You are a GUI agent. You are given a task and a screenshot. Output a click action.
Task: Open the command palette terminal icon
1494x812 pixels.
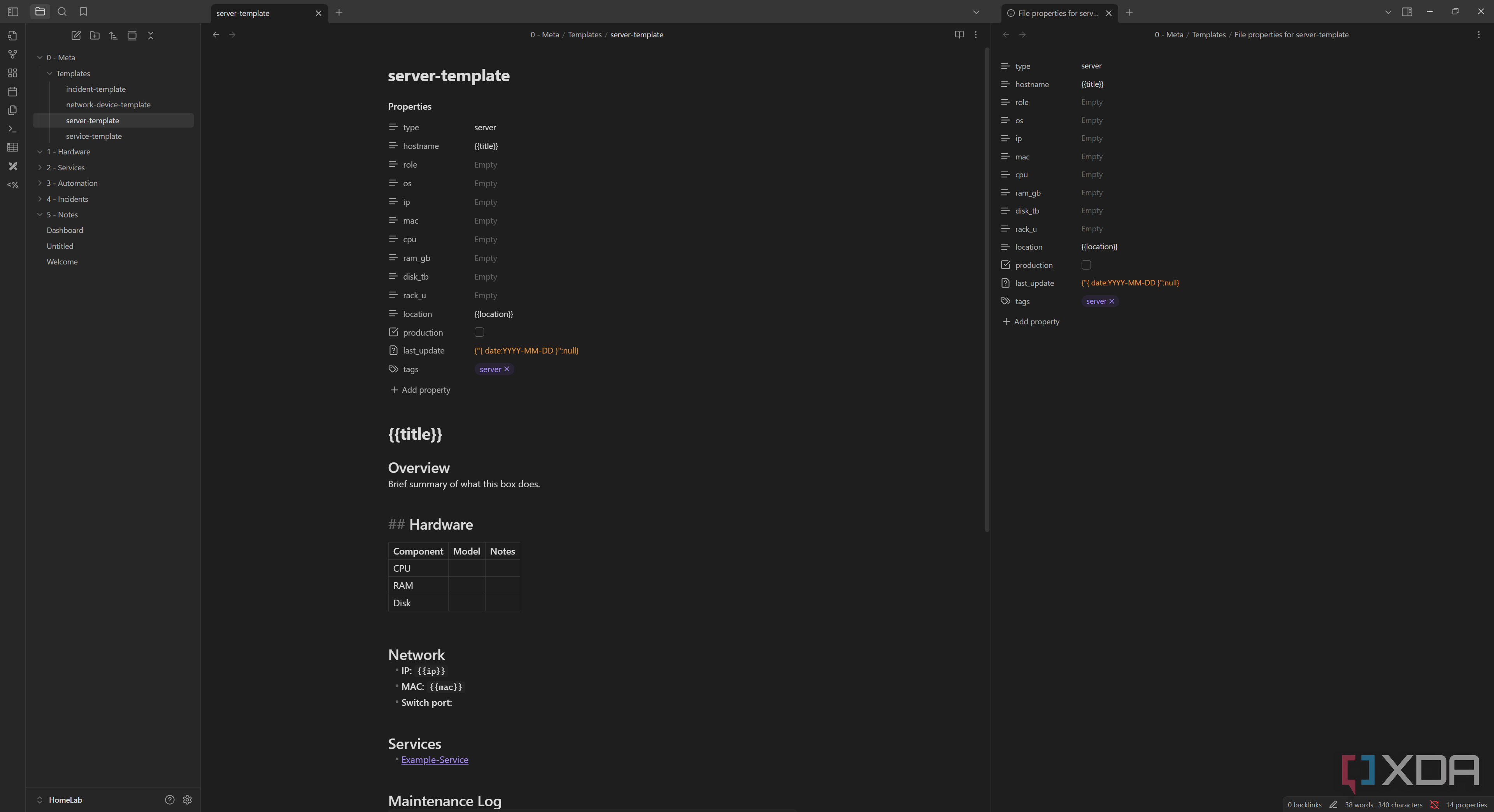point(12,129)
